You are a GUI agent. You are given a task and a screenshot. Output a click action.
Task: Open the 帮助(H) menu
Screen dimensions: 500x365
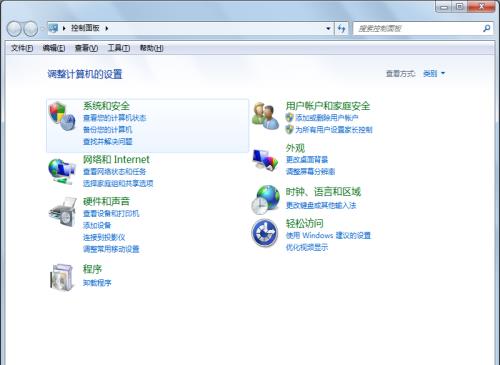pos(151,48)
